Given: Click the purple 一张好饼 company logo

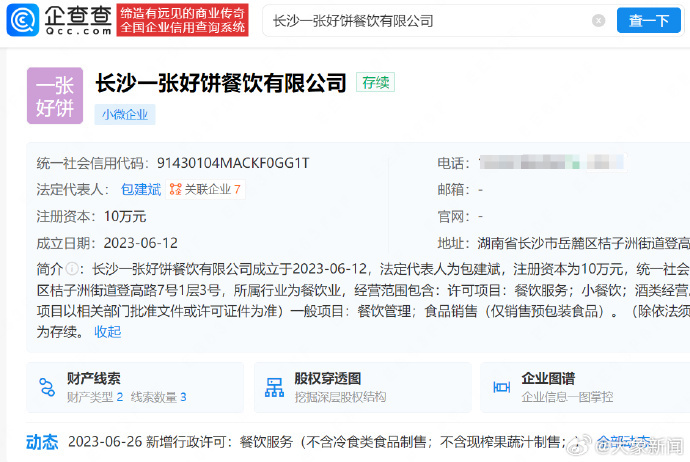Looking at the screenshot, I should coord(55,95).
